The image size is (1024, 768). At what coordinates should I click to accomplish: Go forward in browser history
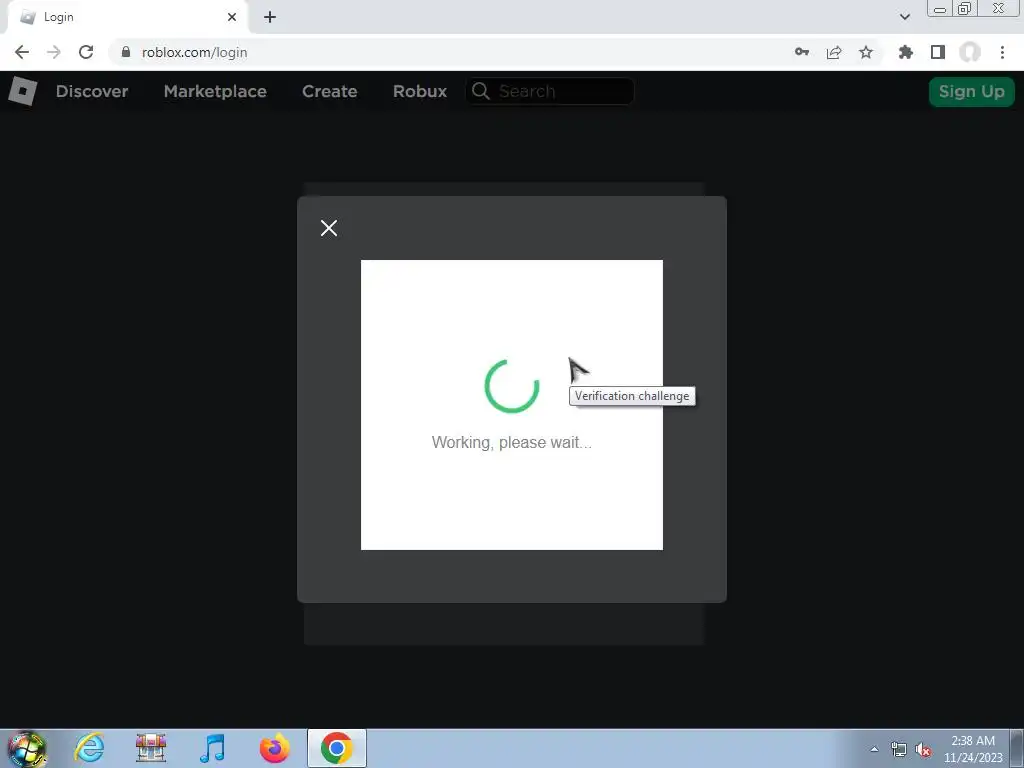tap(54, 52)
